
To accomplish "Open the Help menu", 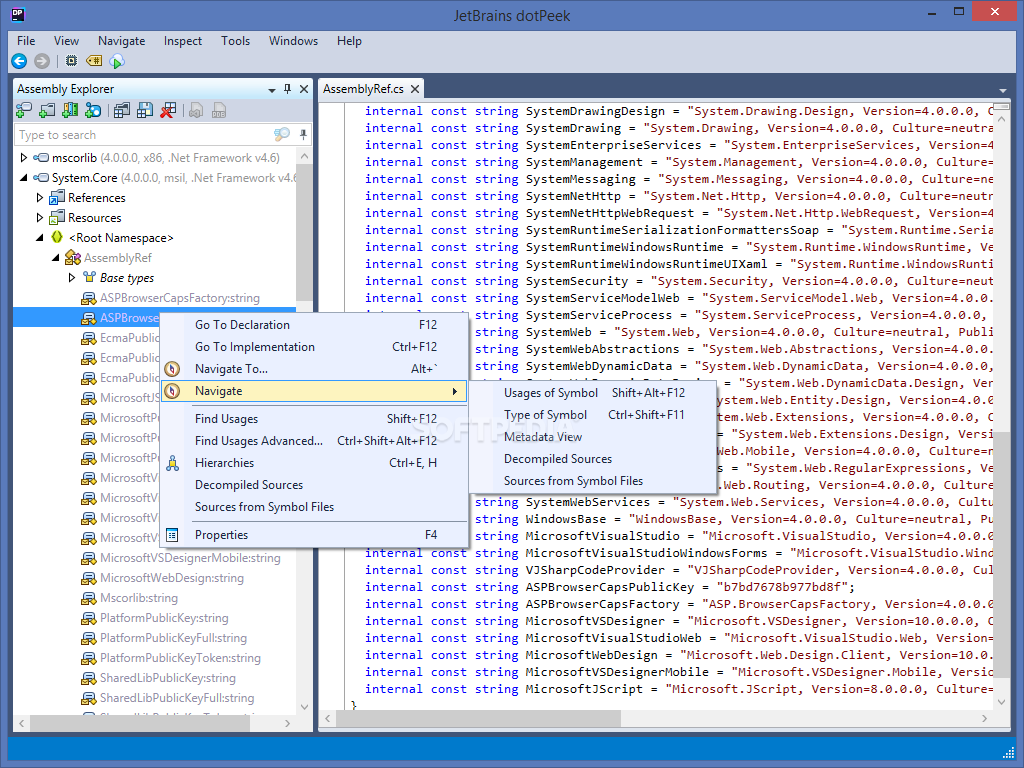I will pyautogui.click(x=349, y=40).
